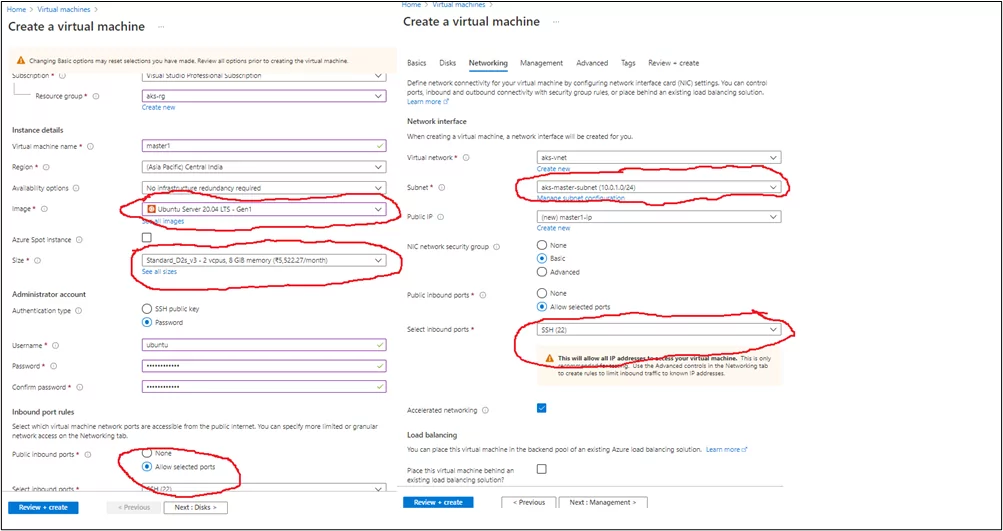
Task: Click See all sizes link
Action: click(x=159, y=272)
